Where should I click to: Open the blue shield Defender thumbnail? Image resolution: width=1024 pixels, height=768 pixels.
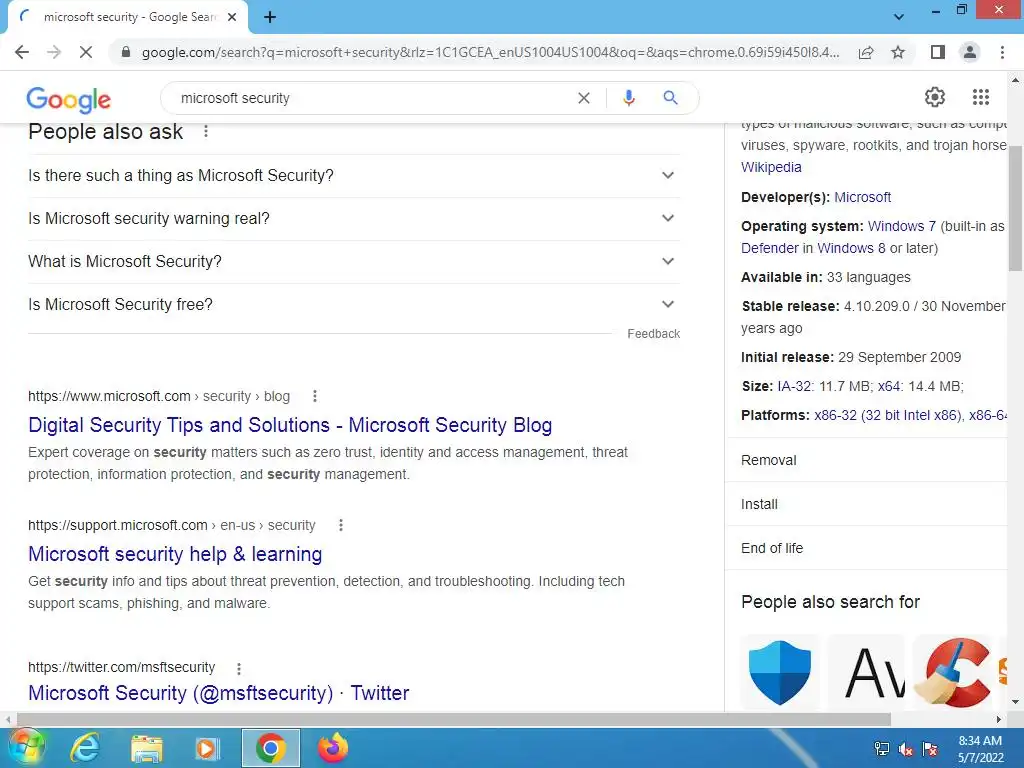click(779, 673)
